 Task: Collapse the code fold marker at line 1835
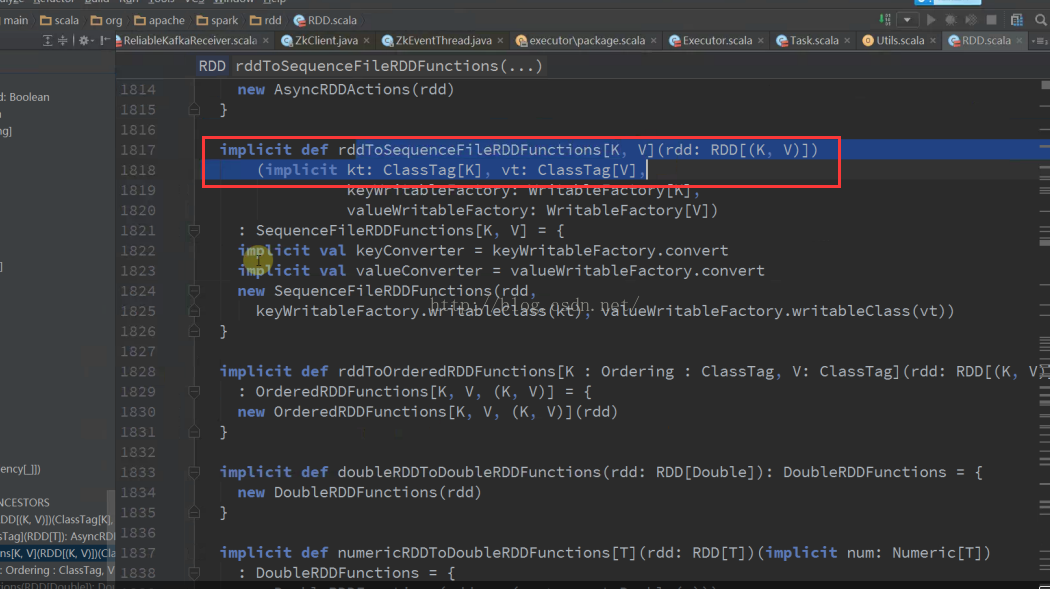tap(194, 513)
